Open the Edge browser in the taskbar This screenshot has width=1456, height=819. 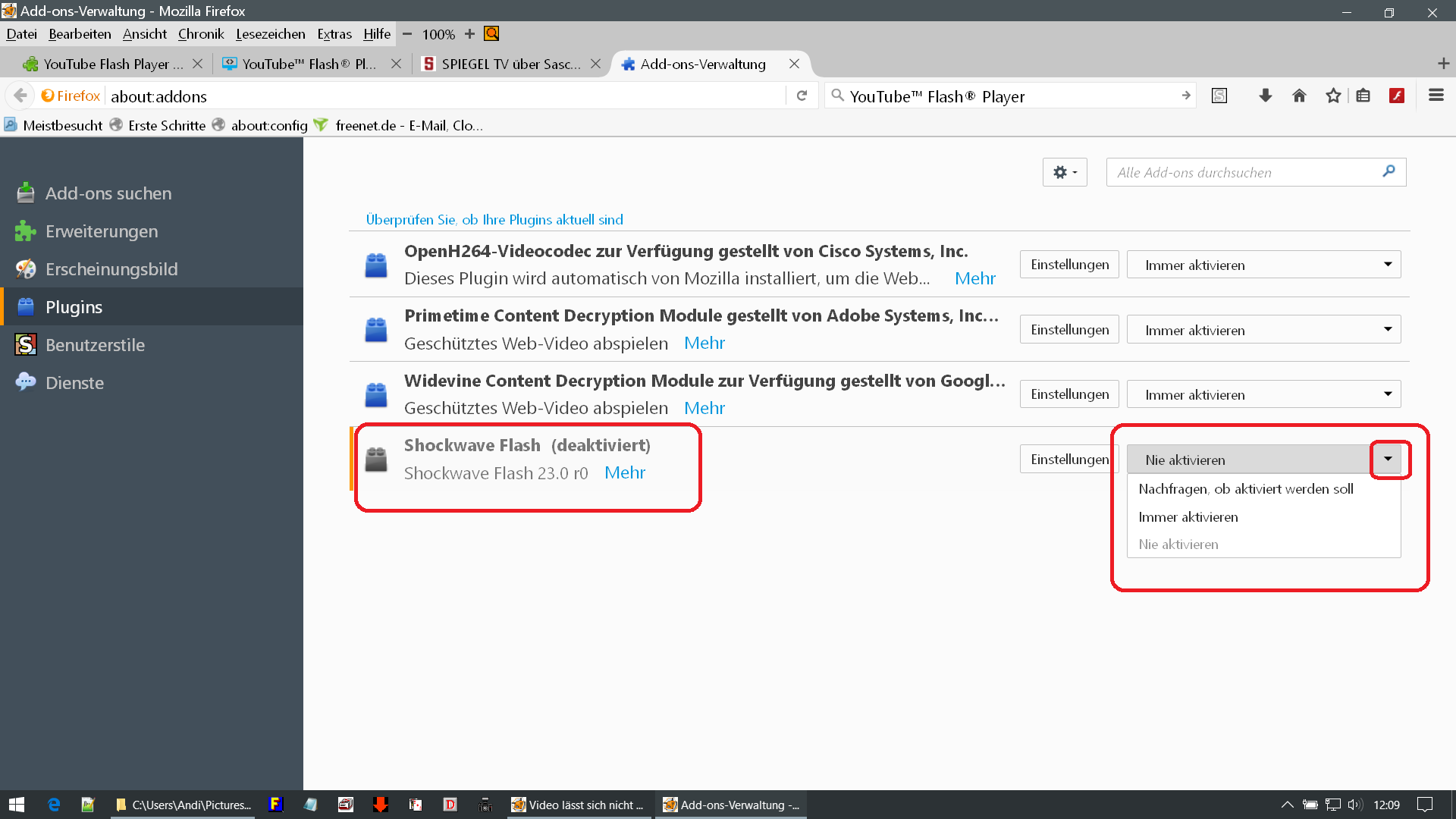coord(54,805)
